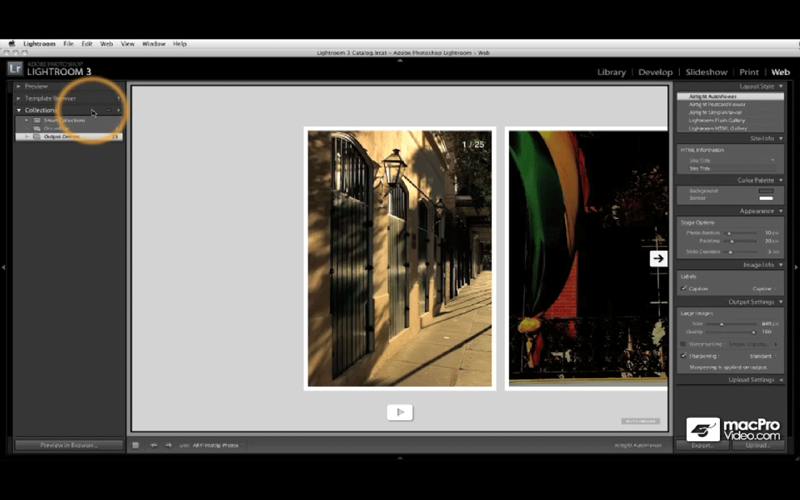Click the next-image arrow in the gallery preview
This screenshot has width=800, height=500.
[x=658, y=259]
